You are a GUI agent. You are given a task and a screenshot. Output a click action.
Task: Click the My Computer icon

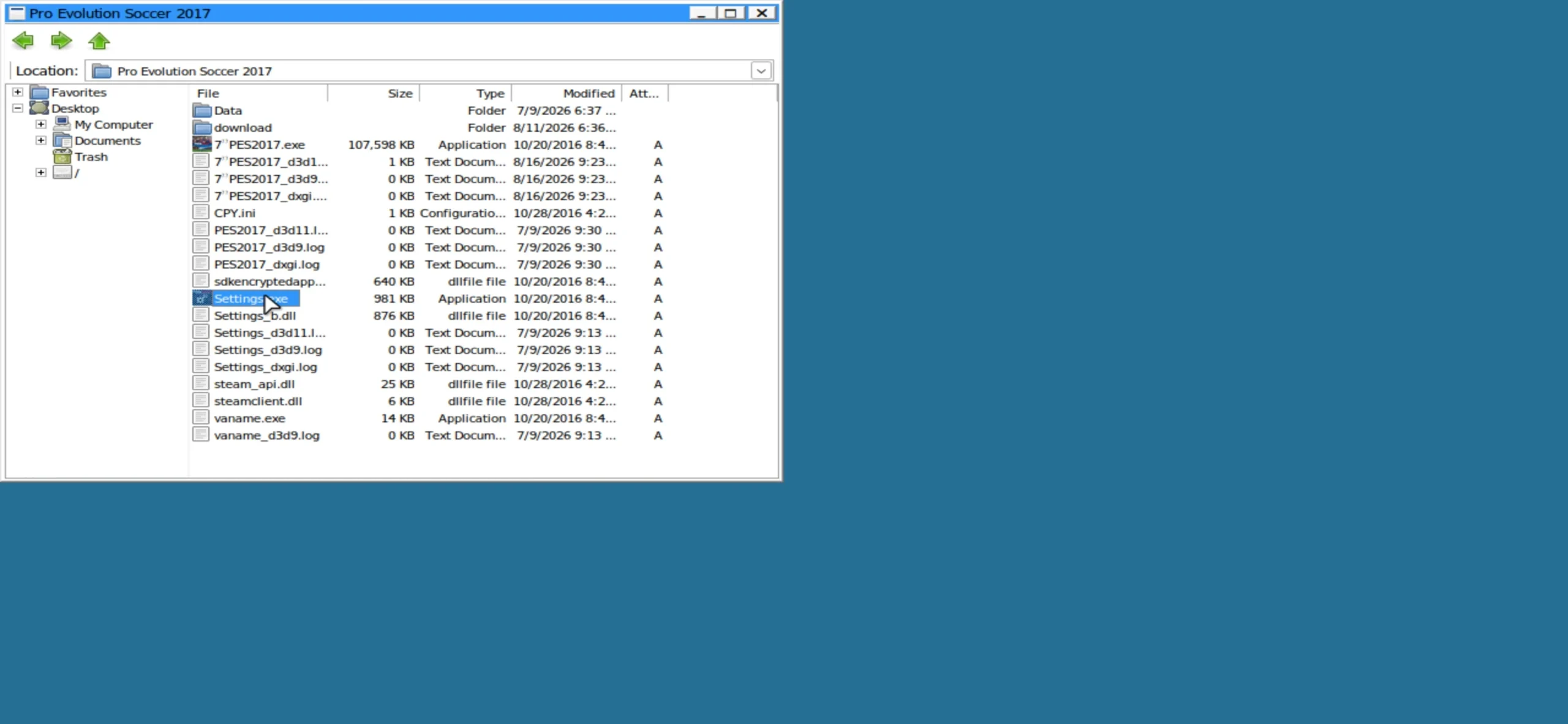click(x=62, y=124)
